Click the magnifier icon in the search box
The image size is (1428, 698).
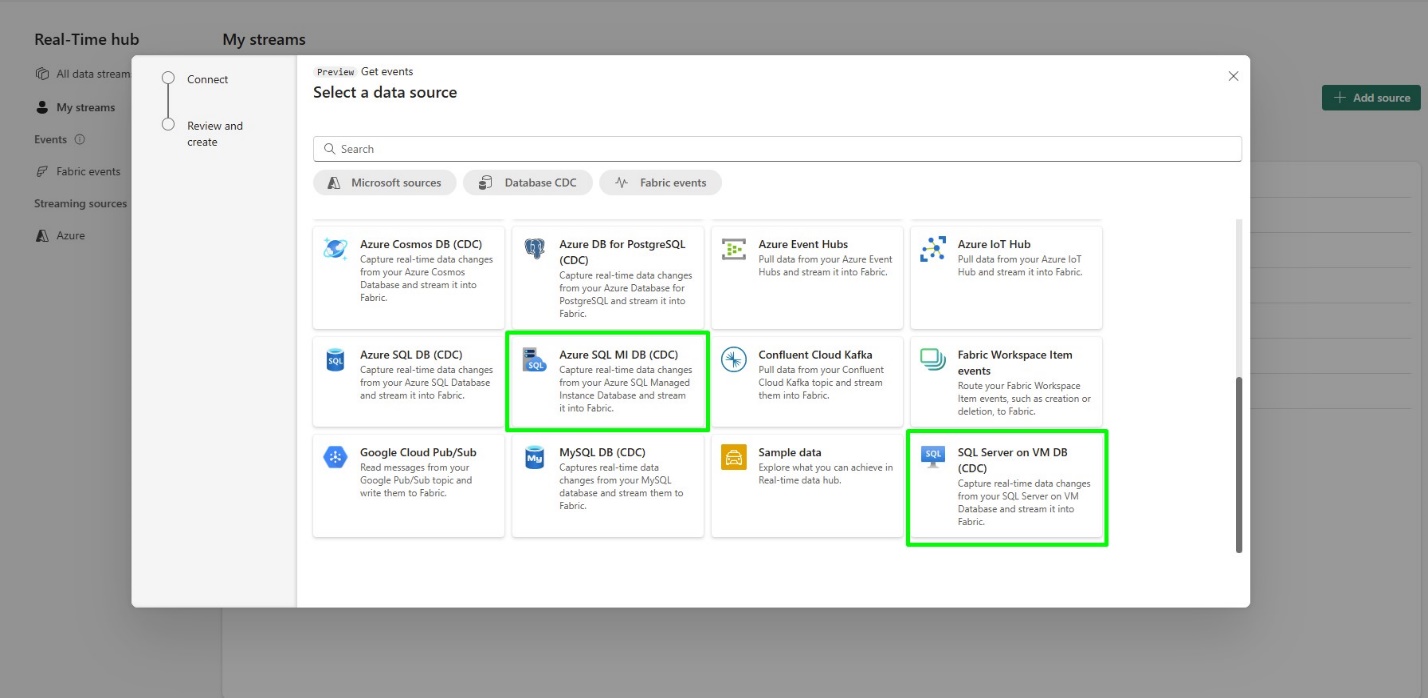coord(329,149)
